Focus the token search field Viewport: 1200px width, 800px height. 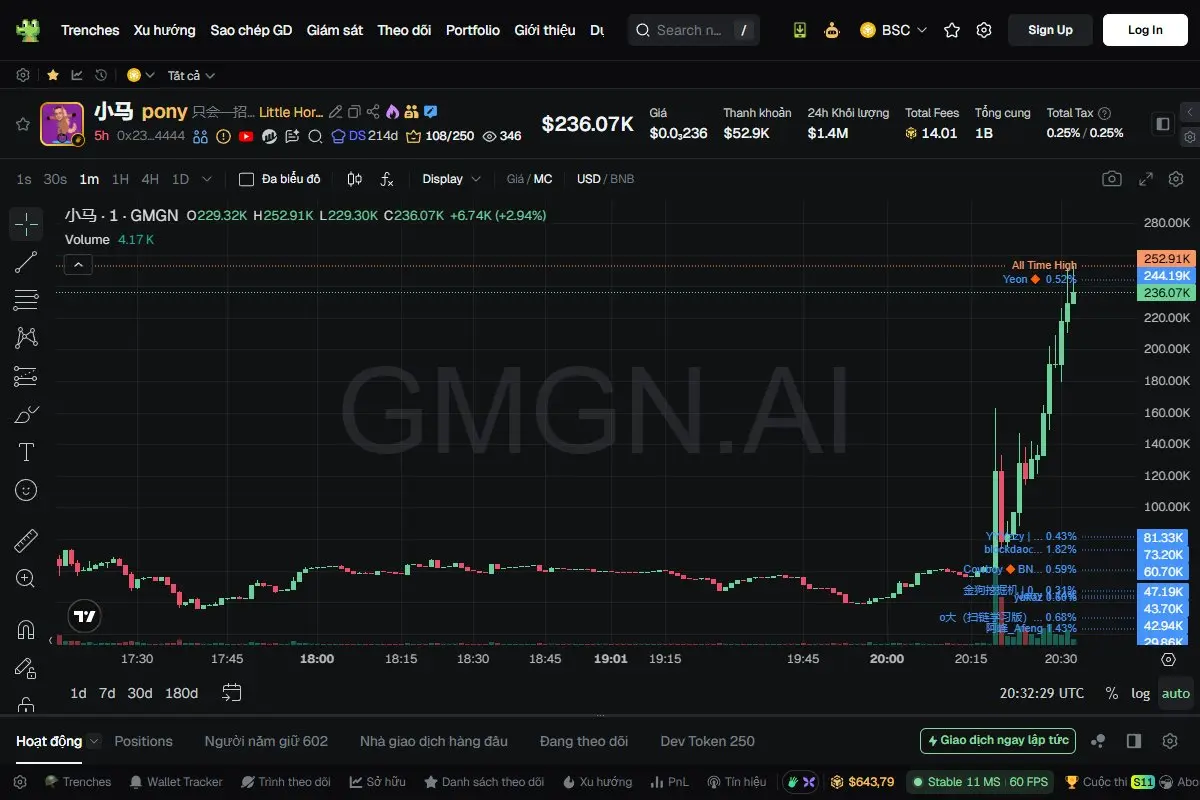(x=693, y=30)
